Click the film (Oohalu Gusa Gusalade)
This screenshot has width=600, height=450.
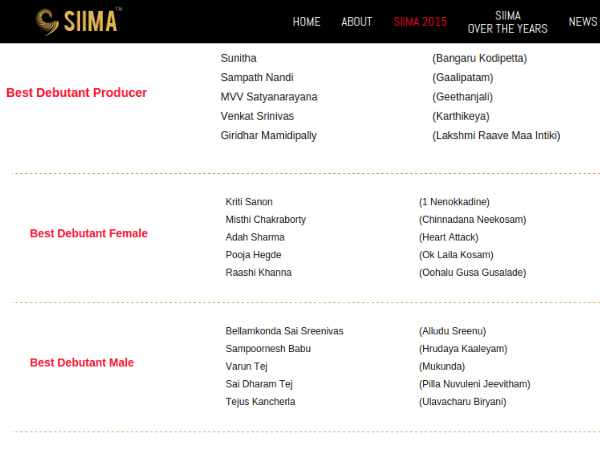473,272
